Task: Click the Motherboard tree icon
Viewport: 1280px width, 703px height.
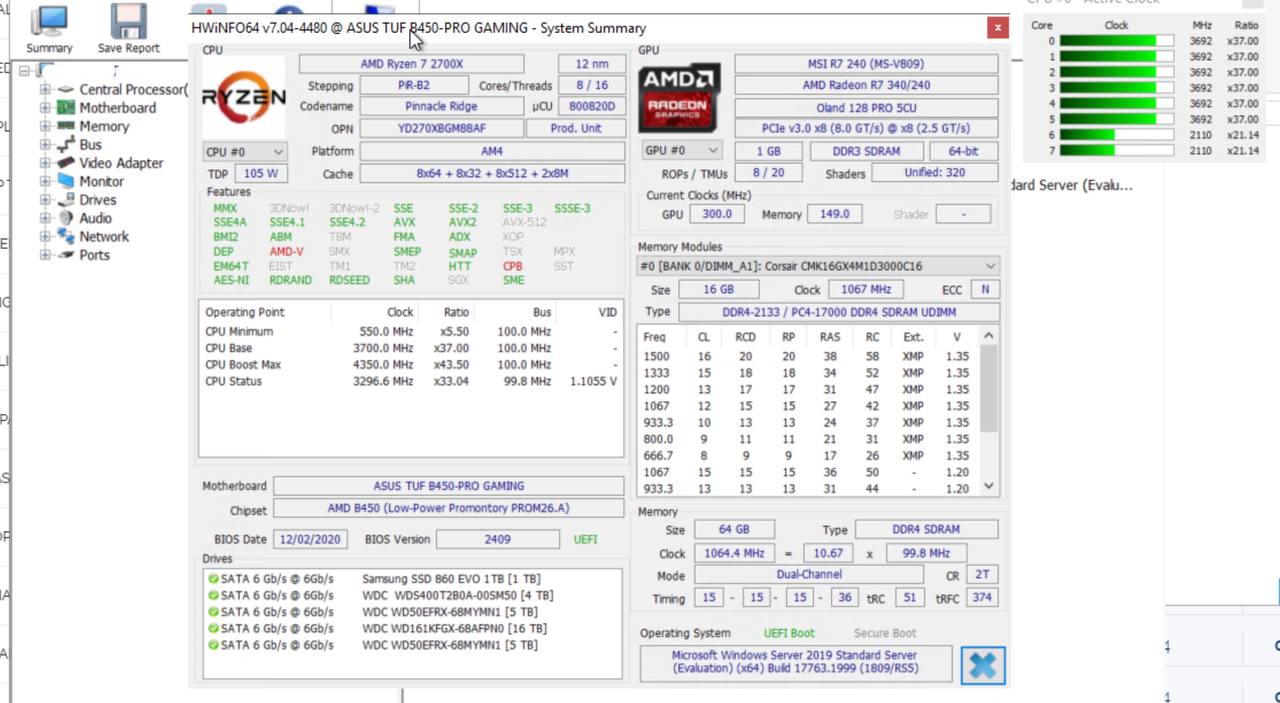Action: (x=66, y=107)
